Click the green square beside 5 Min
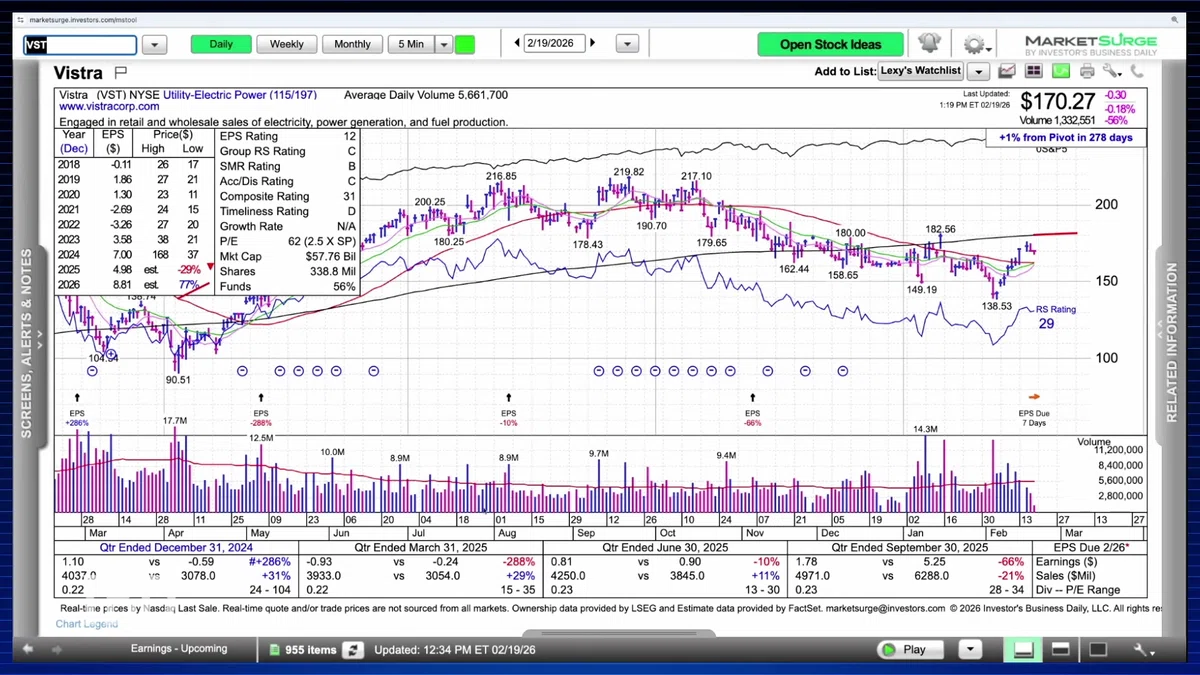Image resolution: width=1200 pixels, height=675 pixels. point(465,44)
